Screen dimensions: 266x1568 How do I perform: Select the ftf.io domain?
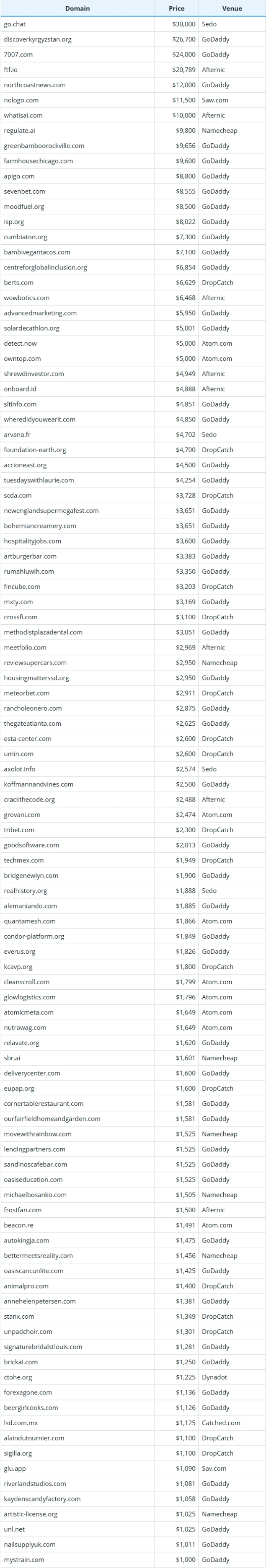click(x=11, y=70)
